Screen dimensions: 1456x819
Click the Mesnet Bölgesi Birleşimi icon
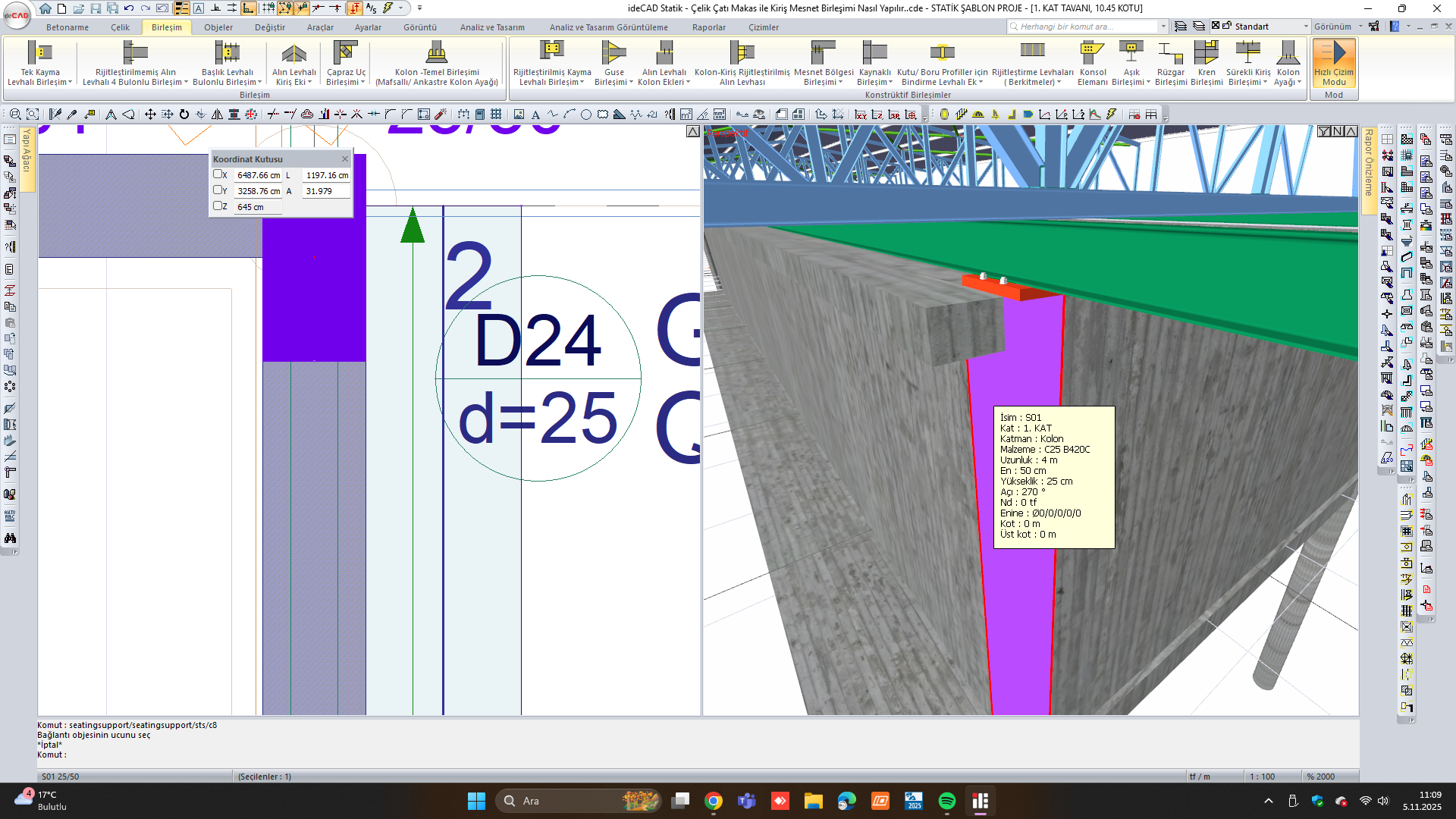click(822, 52)
